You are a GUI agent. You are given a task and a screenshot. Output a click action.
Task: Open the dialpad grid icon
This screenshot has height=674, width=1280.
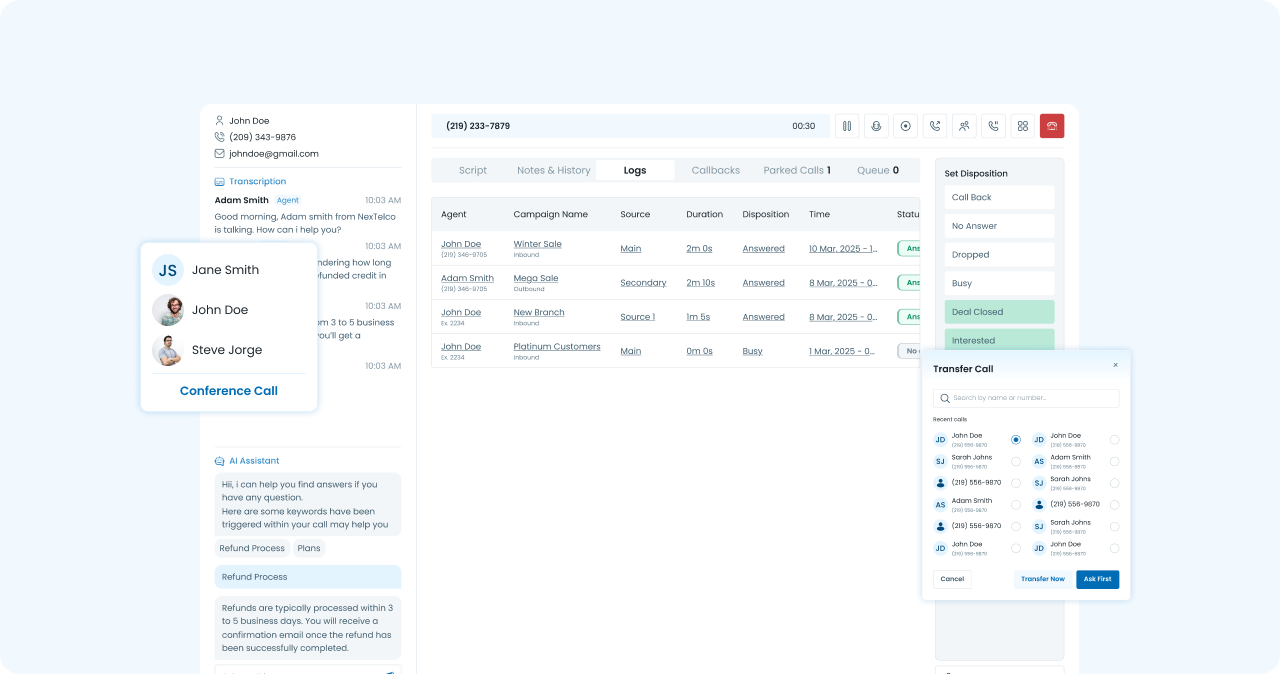coord(1022,126)
